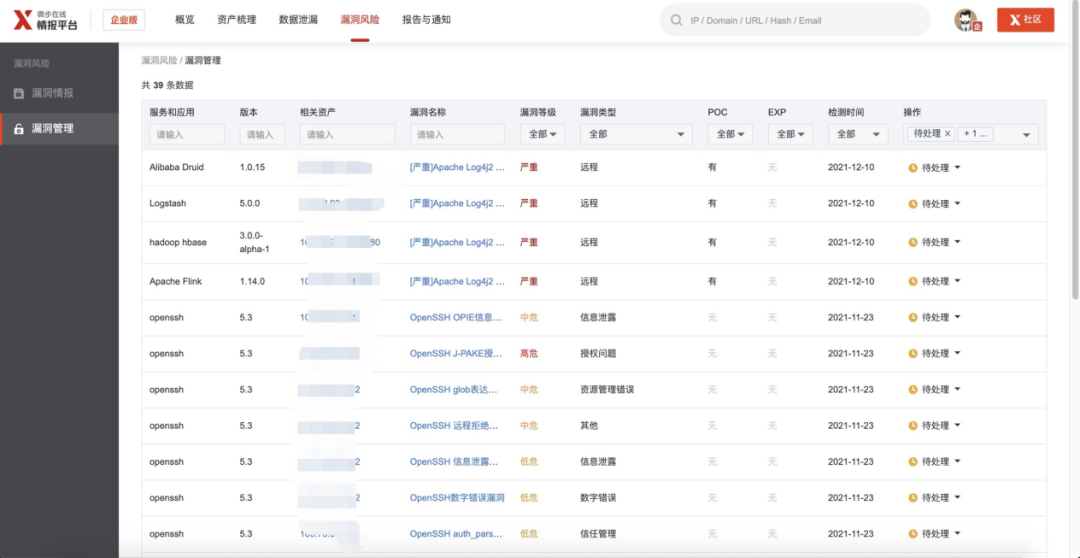Click the 版本 filter input
The image size is (1080, 558).
(262, 134)
